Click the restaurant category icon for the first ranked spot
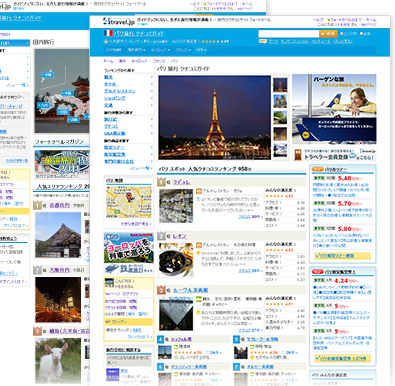The image size is (395, 386). click(x=198, y=191)
